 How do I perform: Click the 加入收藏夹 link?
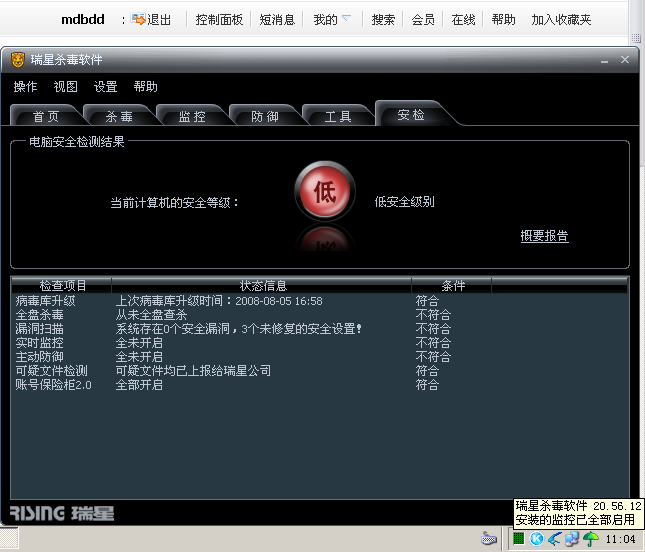[561, 19]
